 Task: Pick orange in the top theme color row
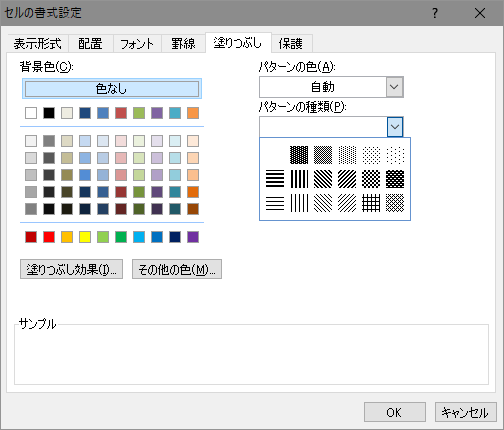(193, 113)
